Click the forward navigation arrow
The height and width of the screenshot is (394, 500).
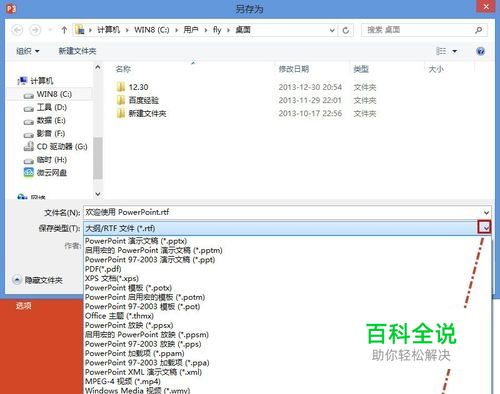click(x=35, y=30)
